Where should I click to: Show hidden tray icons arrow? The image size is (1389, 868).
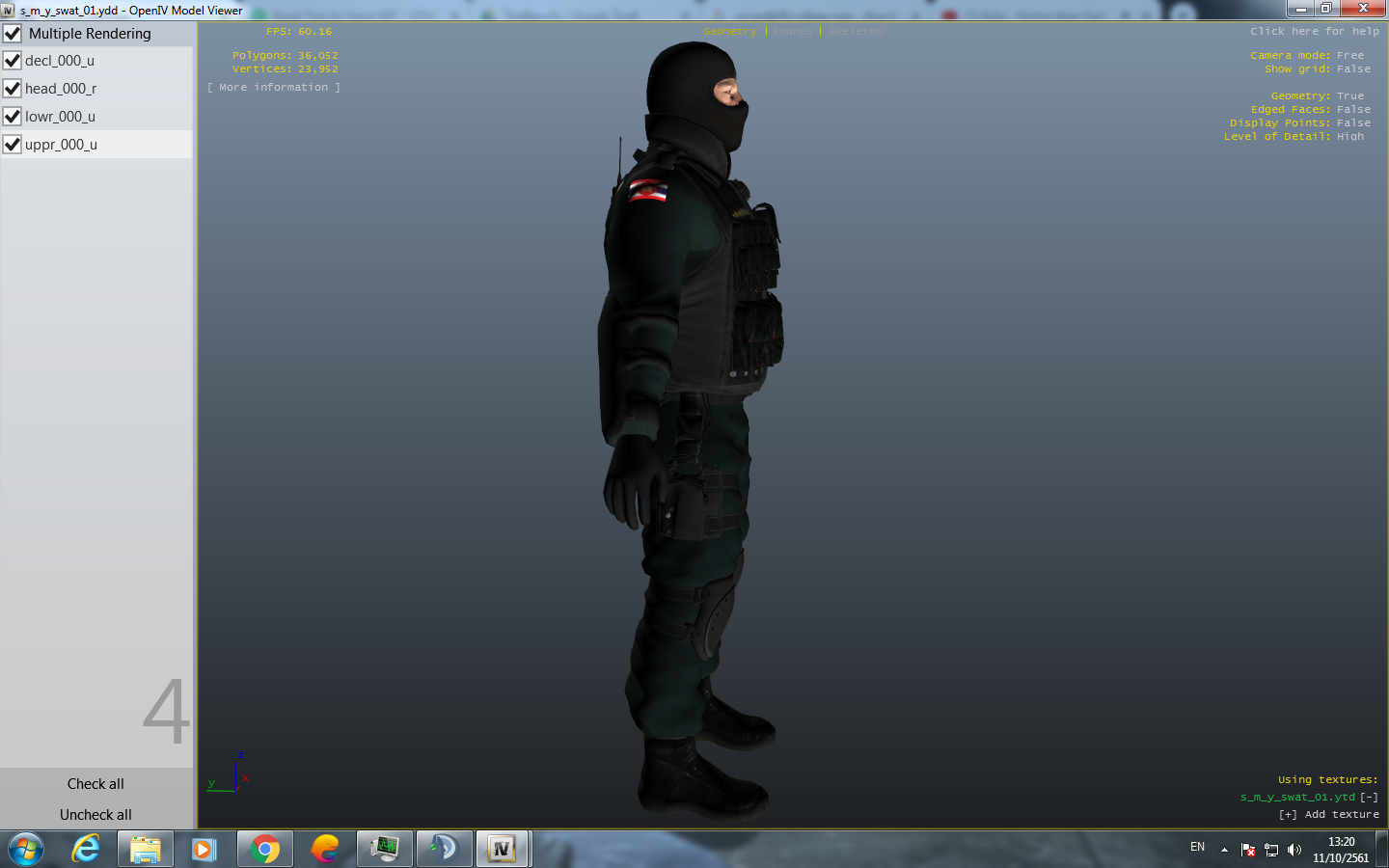[x=1224, y=851]
